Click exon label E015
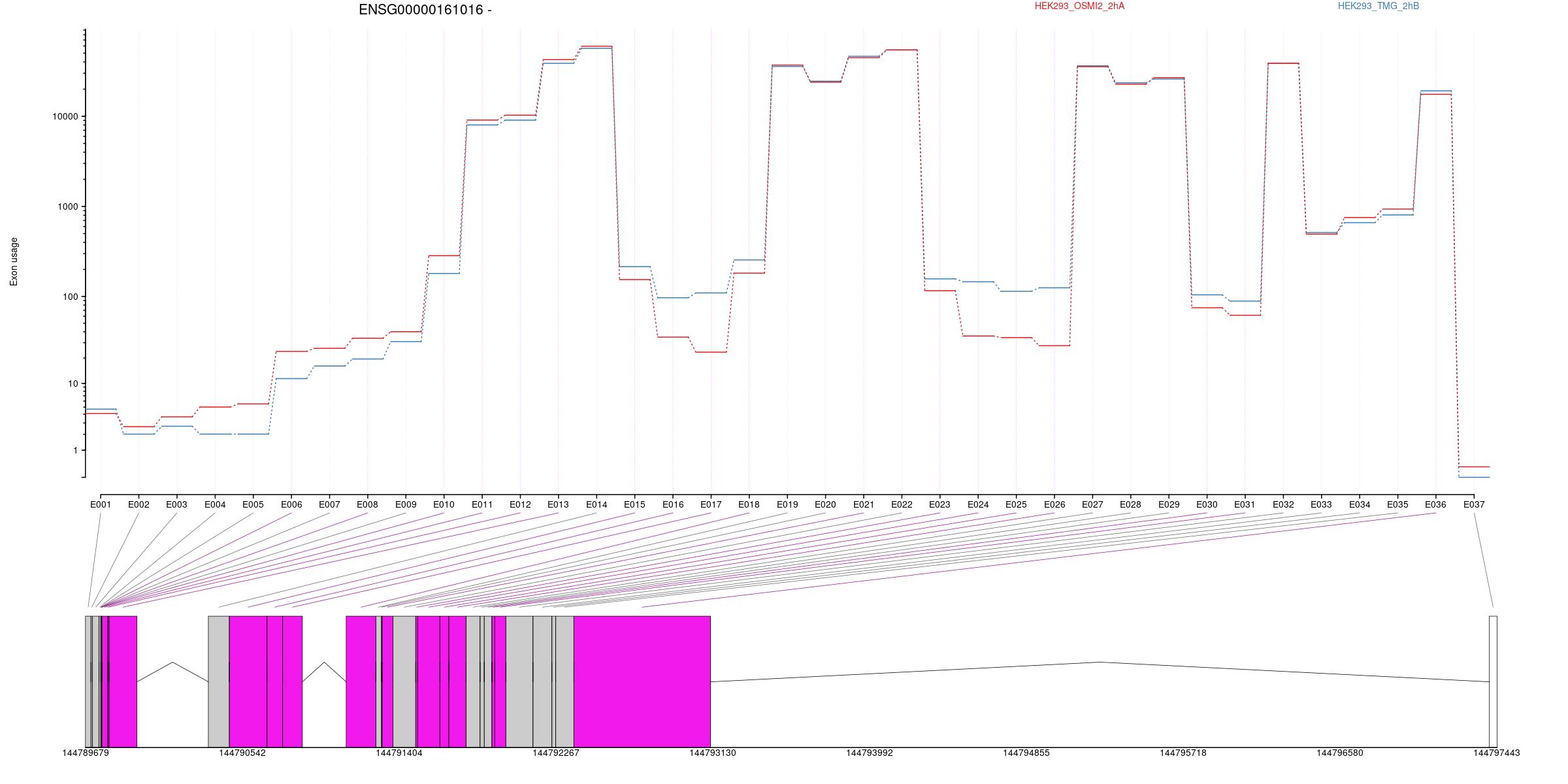This screenshot has width=1568, height=784. pyautogui.click(x=634, y=504)
